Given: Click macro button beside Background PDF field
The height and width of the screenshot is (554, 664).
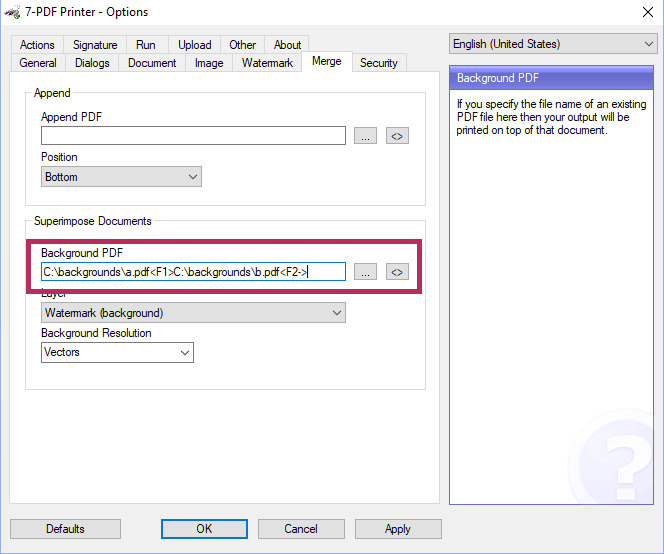Looking at the screenshot, I should coord(397,272).
